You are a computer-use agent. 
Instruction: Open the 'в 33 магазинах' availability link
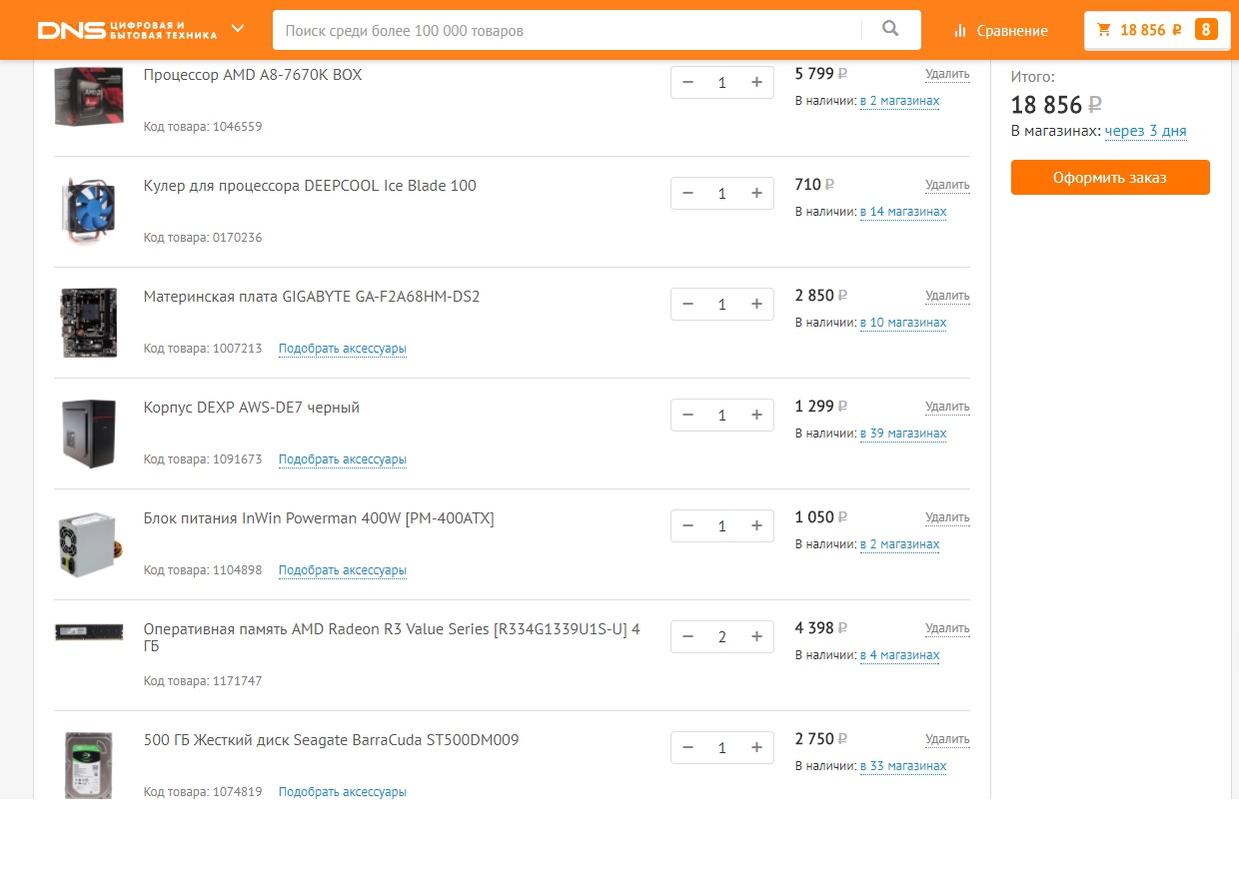(903, 767)
